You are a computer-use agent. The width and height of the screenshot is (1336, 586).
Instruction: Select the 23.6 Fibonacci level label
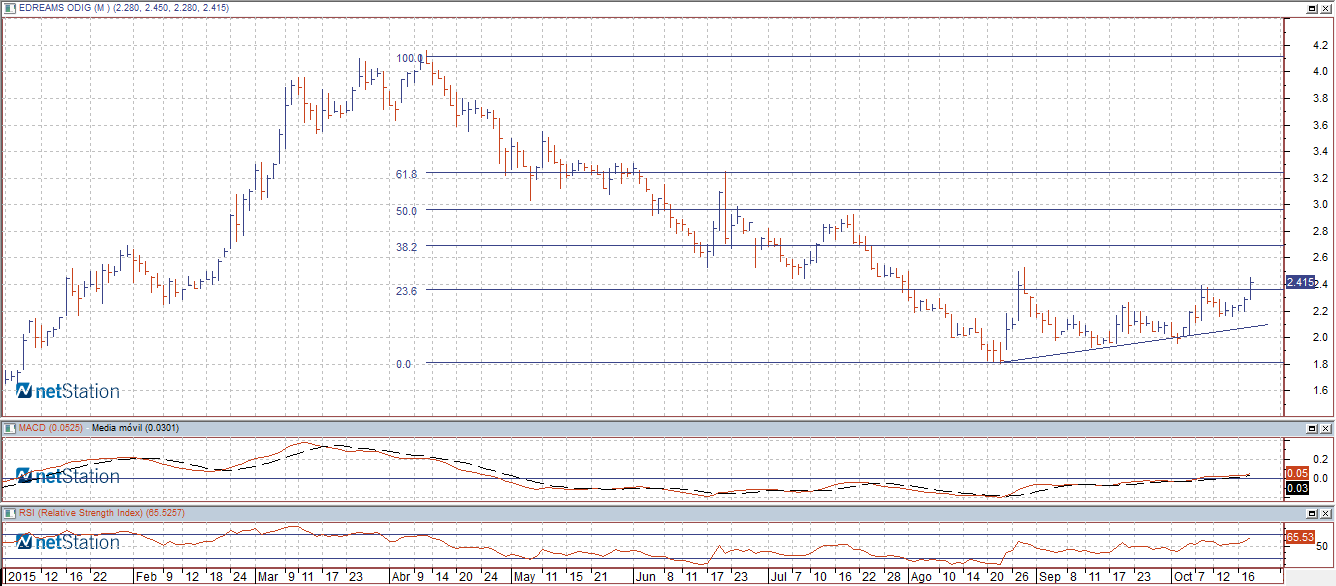[405, 290]
